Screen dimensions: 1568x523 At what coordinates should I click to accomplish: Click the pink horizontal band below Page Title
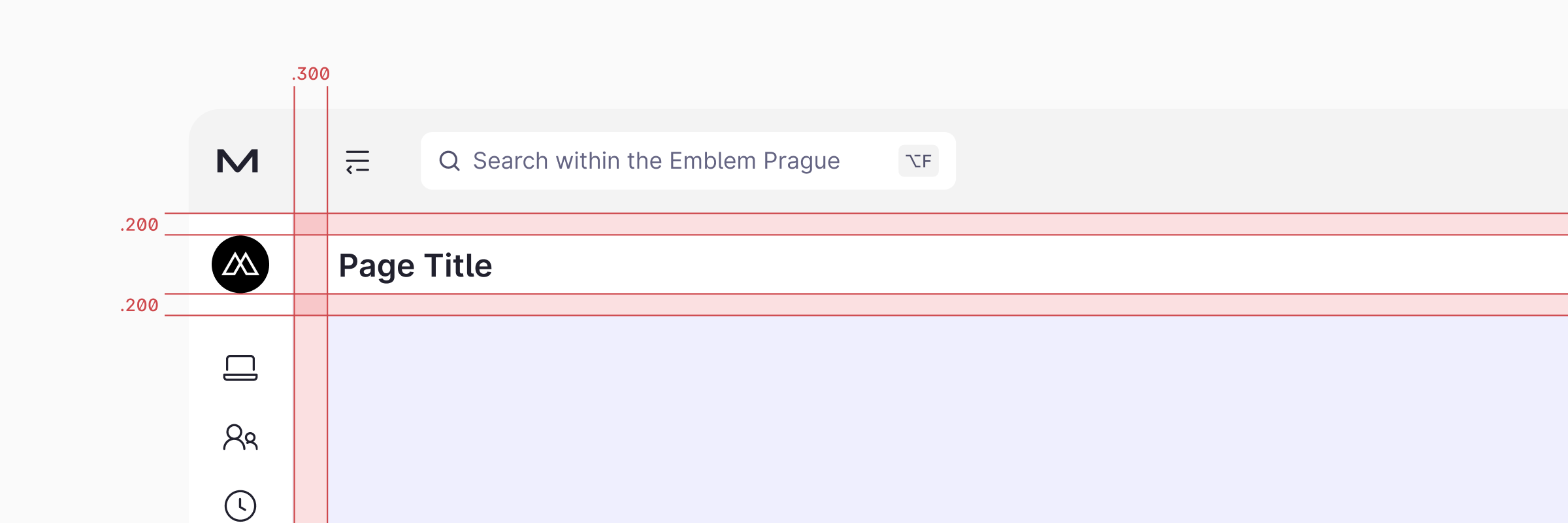[915, 305]
